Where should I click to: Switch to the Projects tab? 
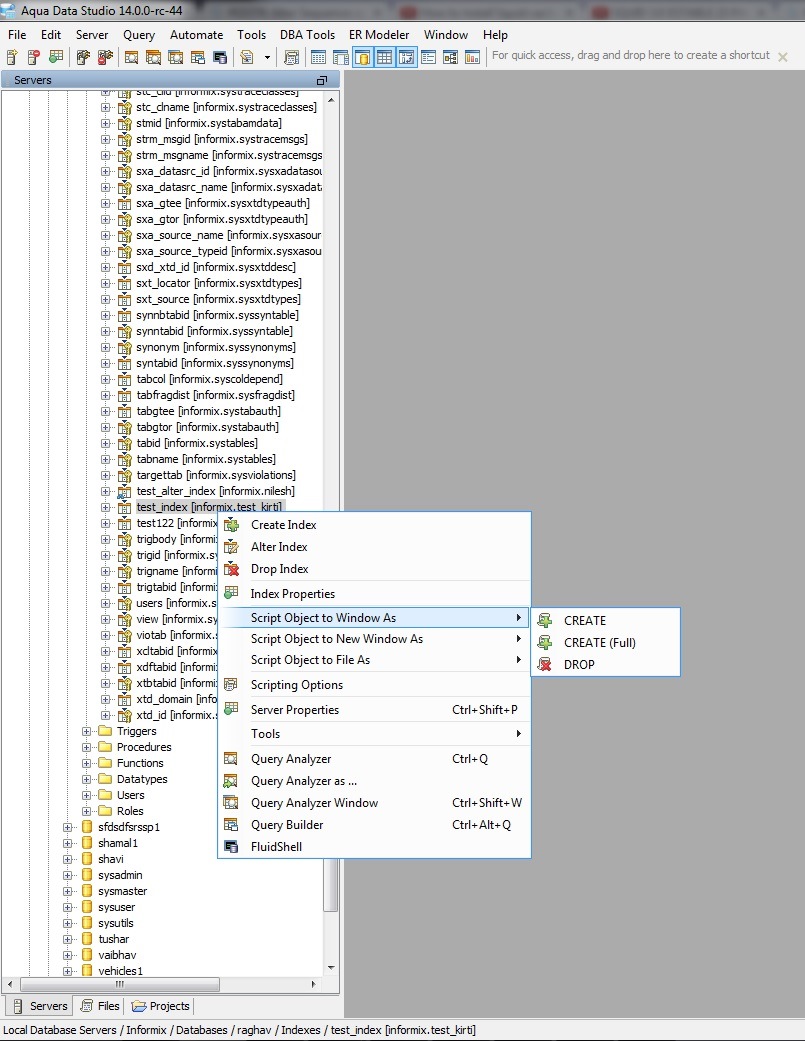(x=160, y=1006)
